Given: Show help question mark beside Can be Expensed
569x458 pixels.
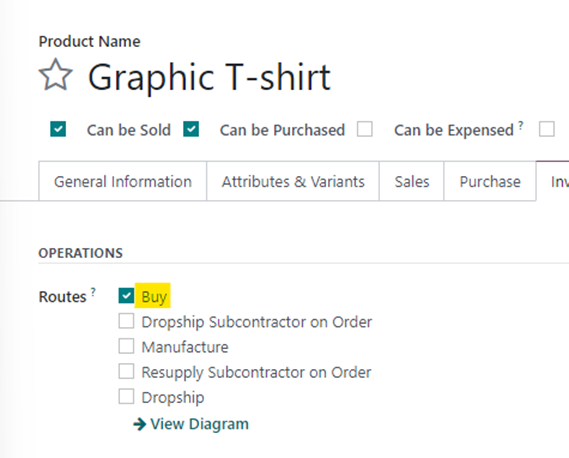Looking at the screenshot, I should (521, 125).
